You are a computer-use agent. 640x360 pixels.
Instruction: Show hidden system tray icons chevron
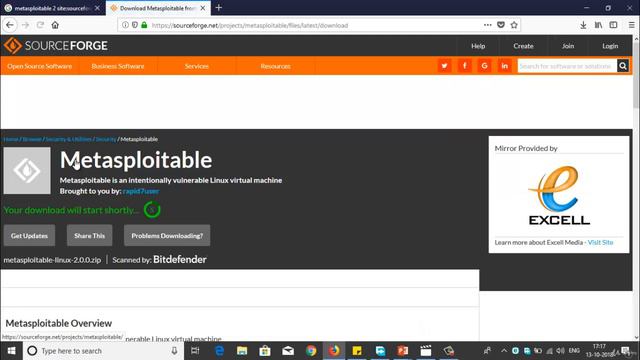(504, 351)
